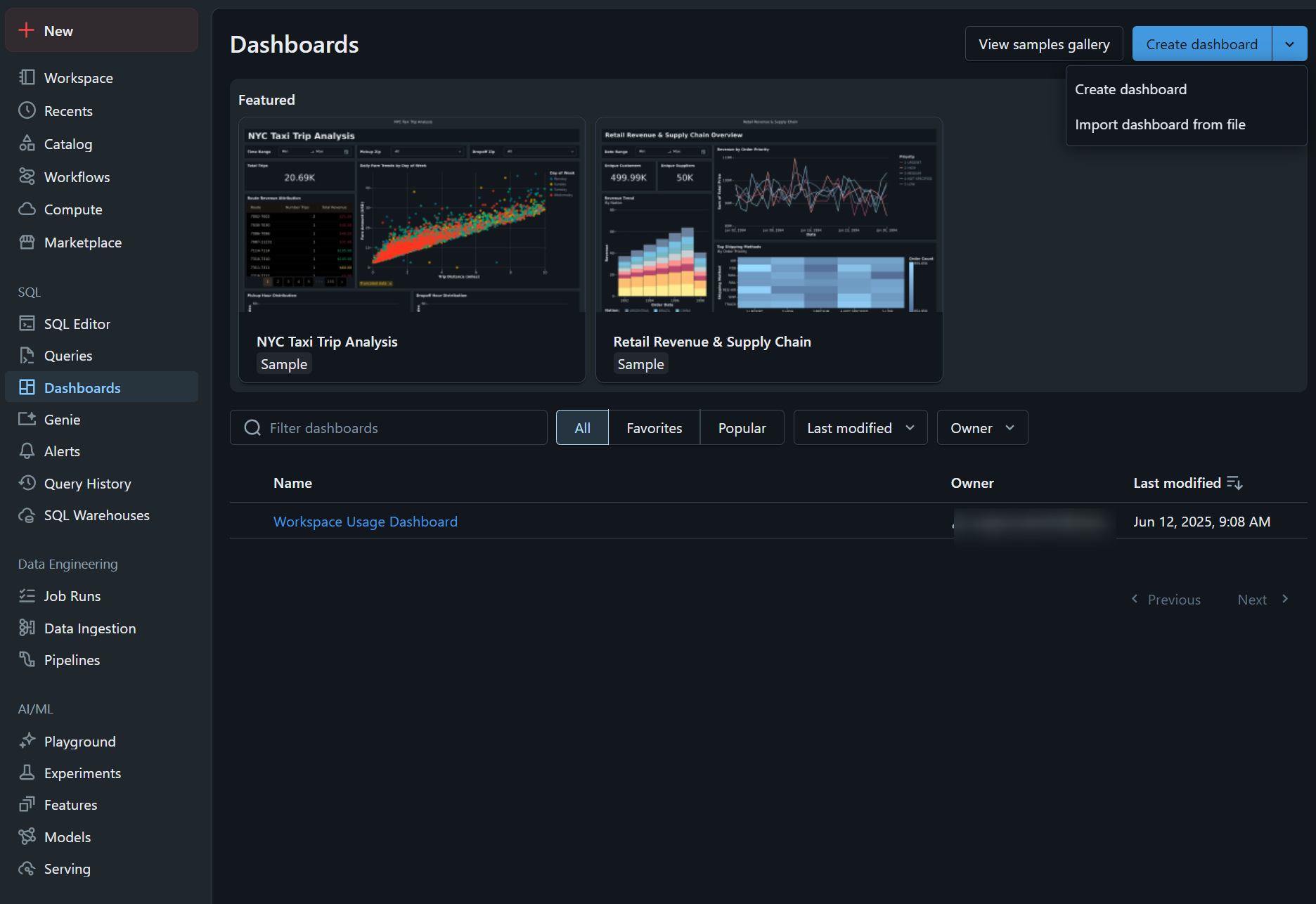Screen dimensions: 1316x904
Task: Click the Marketplace store icon
Action: (27, 243)
